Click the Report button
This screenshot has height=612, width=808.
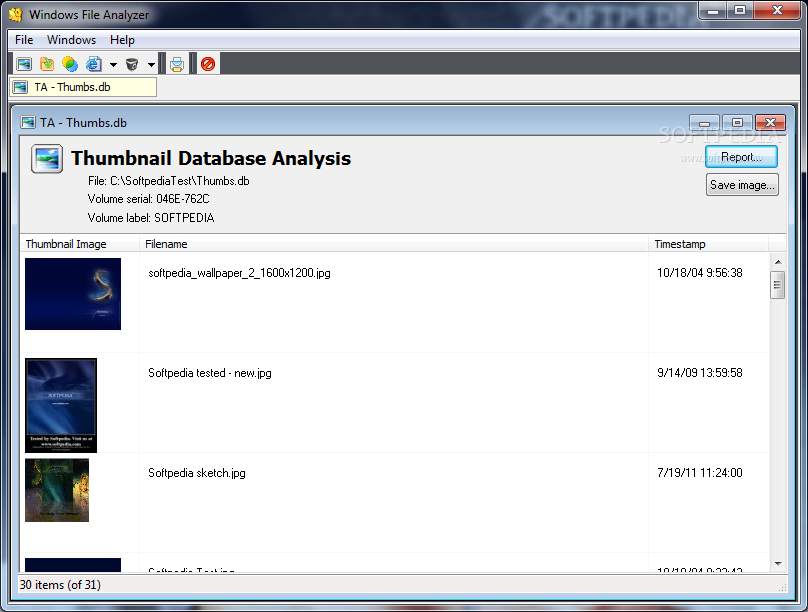click(742, 157)
